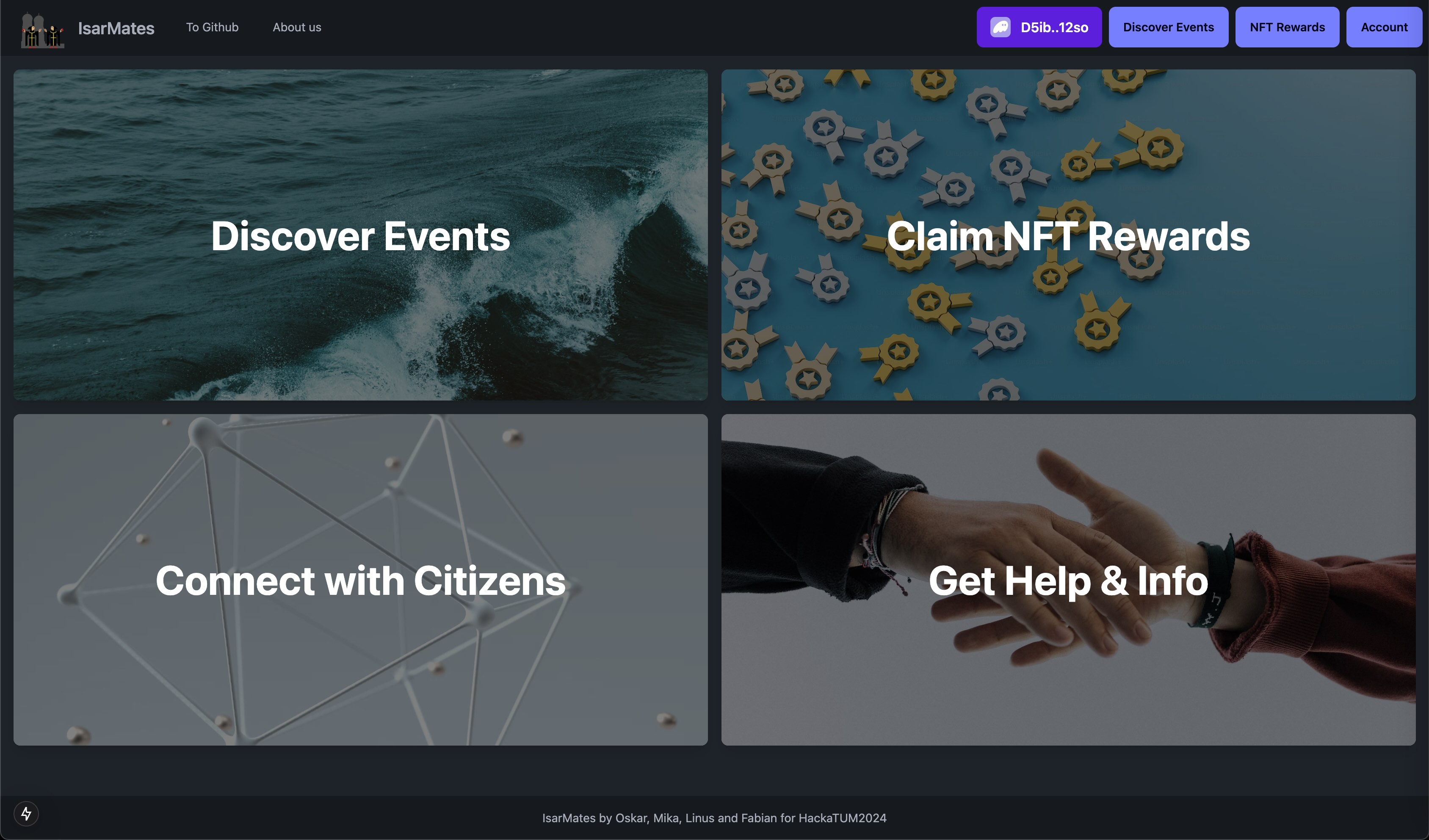Click the Discover Events heading text
The image size is (1429, 840).
(361, 236)
